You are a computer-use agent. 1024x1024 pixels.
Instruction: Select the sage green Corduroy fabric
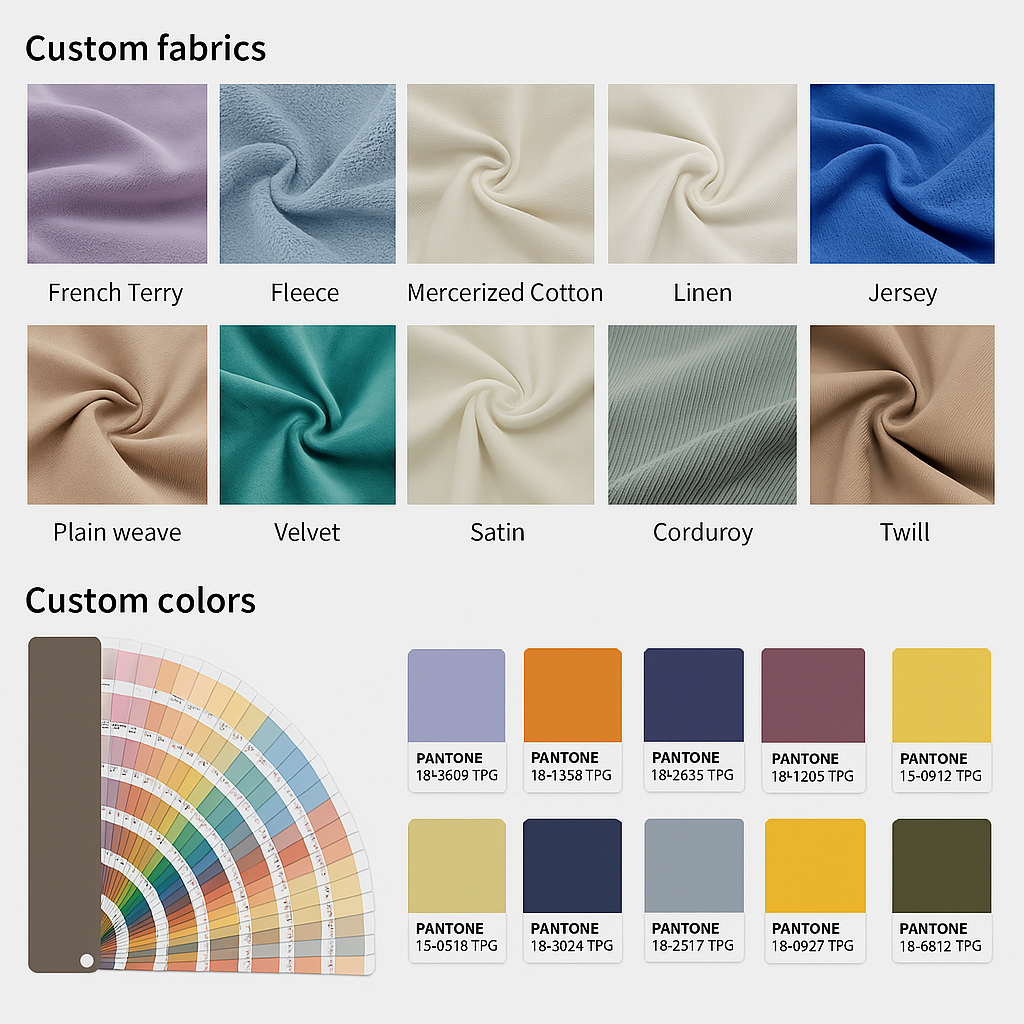click(703, 415)
